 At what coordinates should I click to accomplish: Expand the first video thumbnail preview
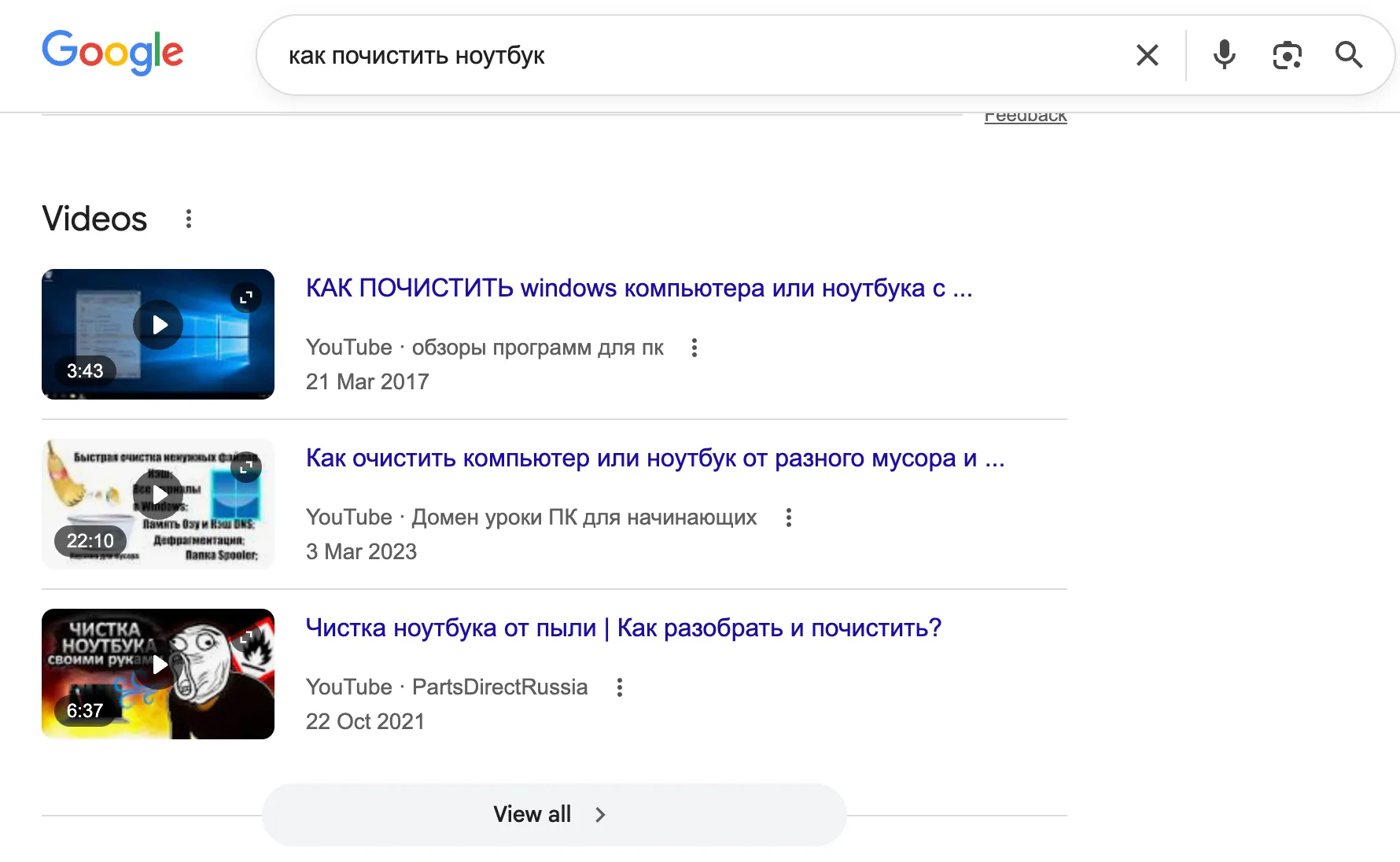coord(245,297)
